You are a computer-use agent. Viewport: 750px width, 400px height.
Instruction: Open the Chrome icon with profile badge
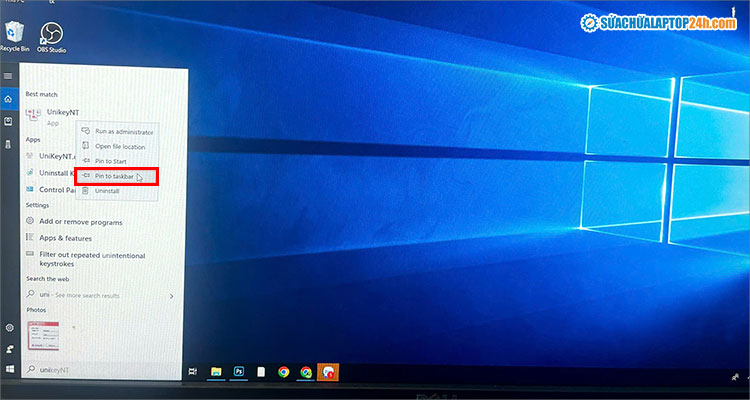306,372
